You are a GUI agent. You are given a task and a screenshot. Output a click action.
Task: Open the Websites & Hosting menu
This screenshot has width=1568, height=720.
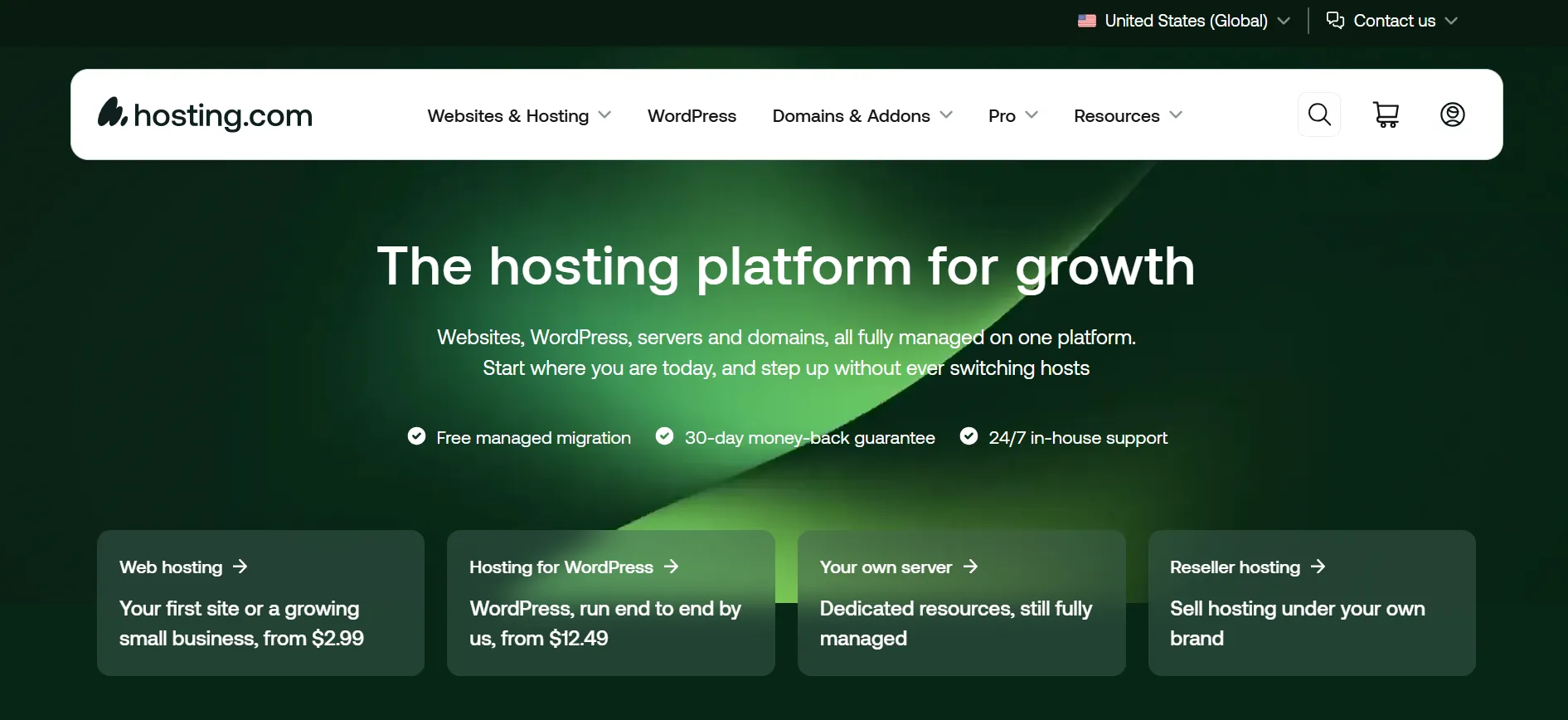(519, 116)
